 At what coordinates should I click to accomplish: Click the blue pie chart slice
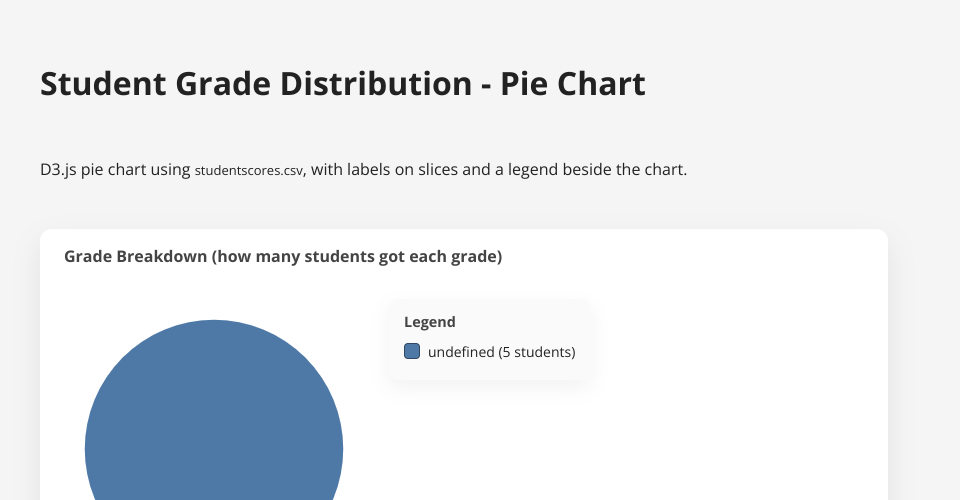click(214, 430)
